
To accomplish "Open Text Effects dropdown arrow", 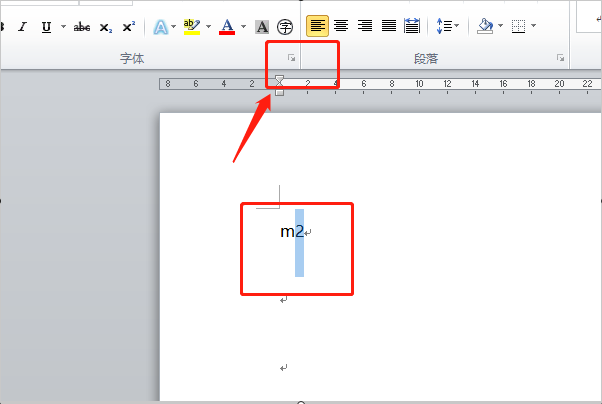I will [174, 26].
